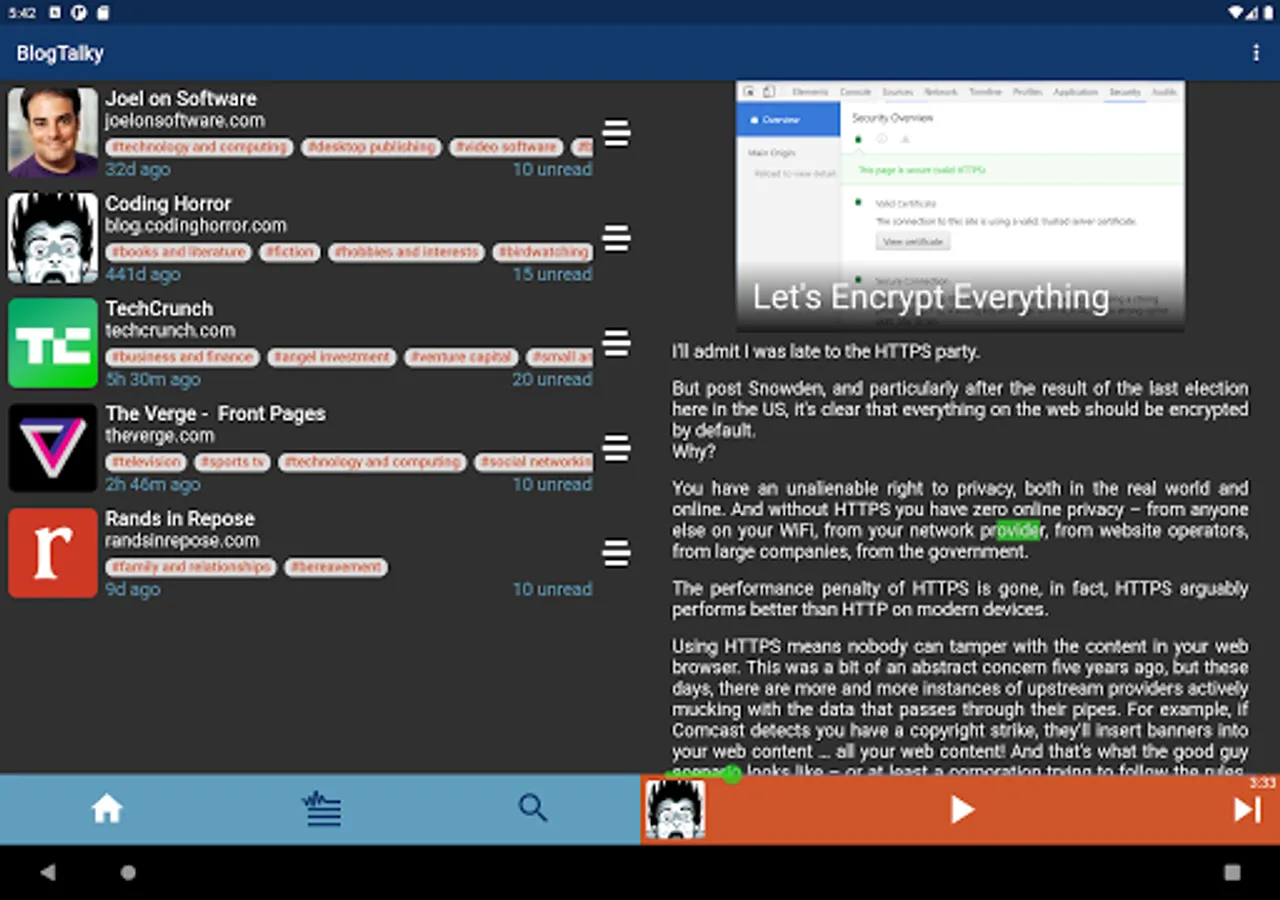Click the BlogTalky app title

coord(60,53)
